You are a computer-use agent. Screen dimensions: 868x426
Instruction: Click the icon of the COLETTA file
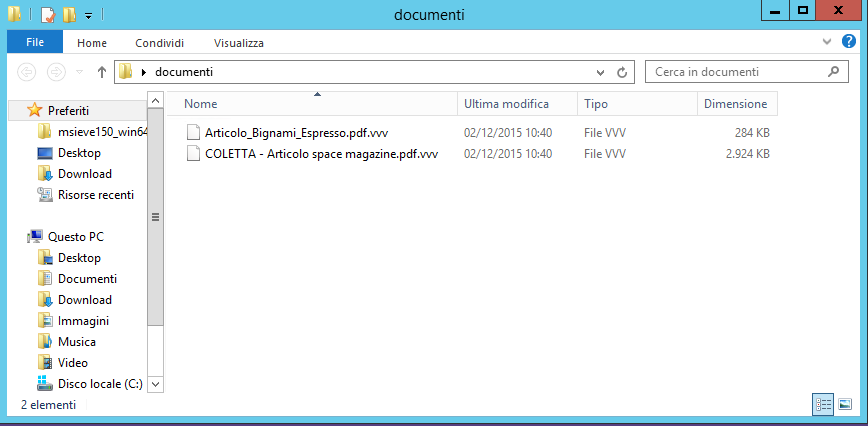coord(193,153)
